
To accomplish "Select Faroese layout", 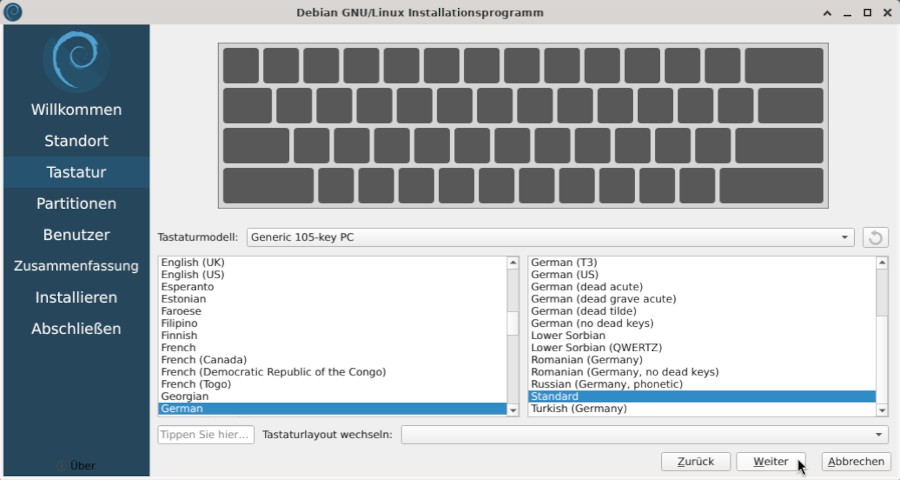I will pyautogui.click(x=332, y=311).
